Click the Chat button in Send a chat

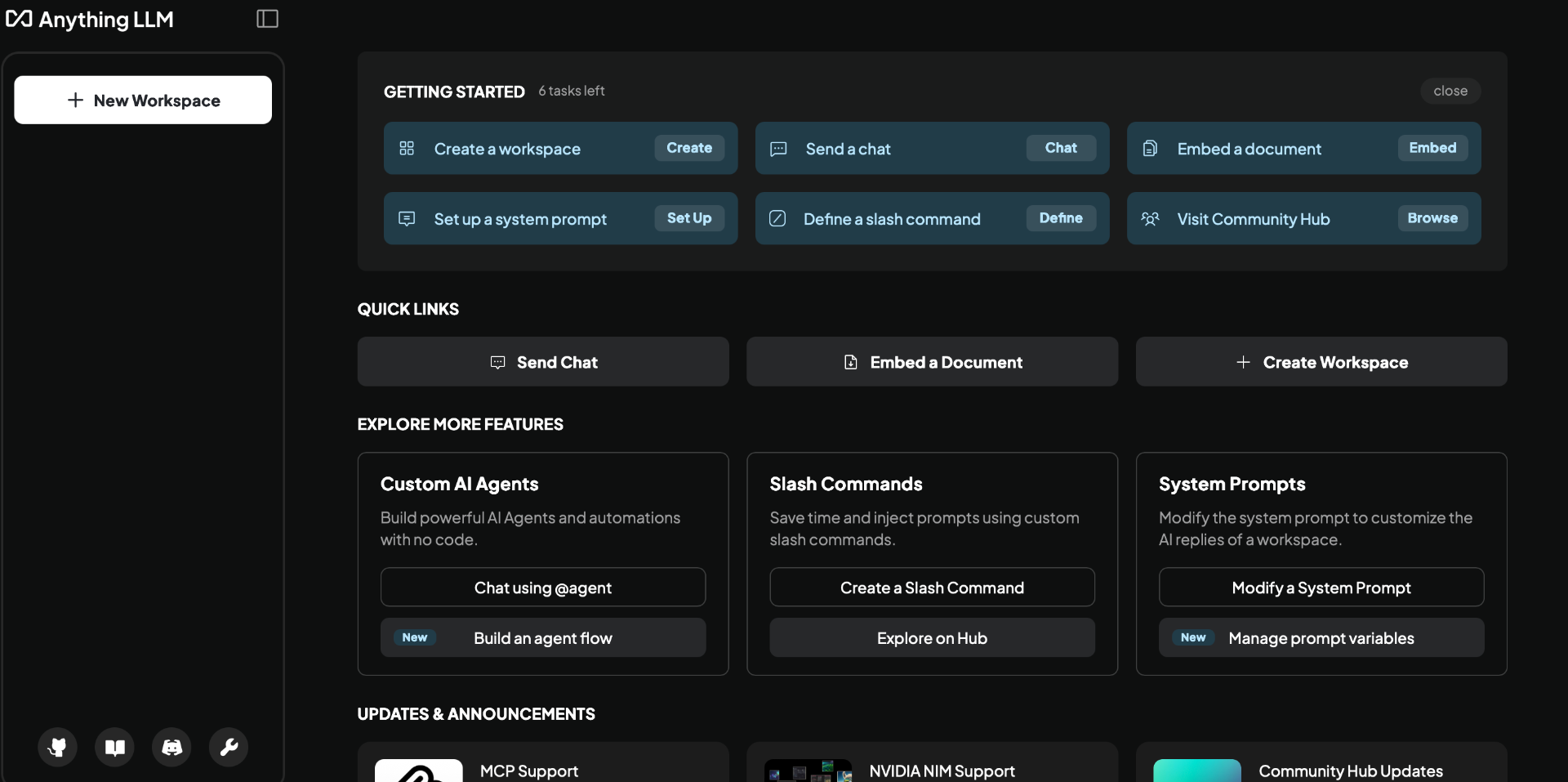(1061, 148)
